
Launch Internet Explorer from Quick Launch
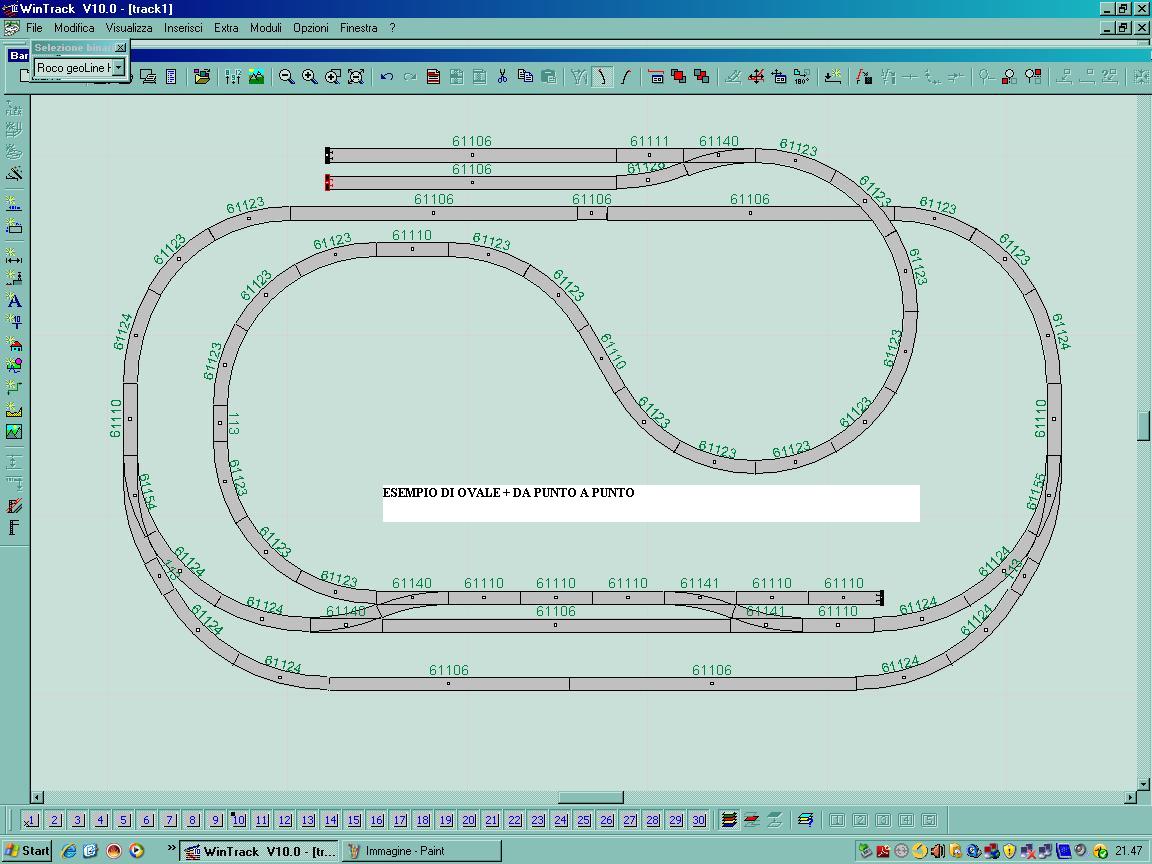point(69,851)
